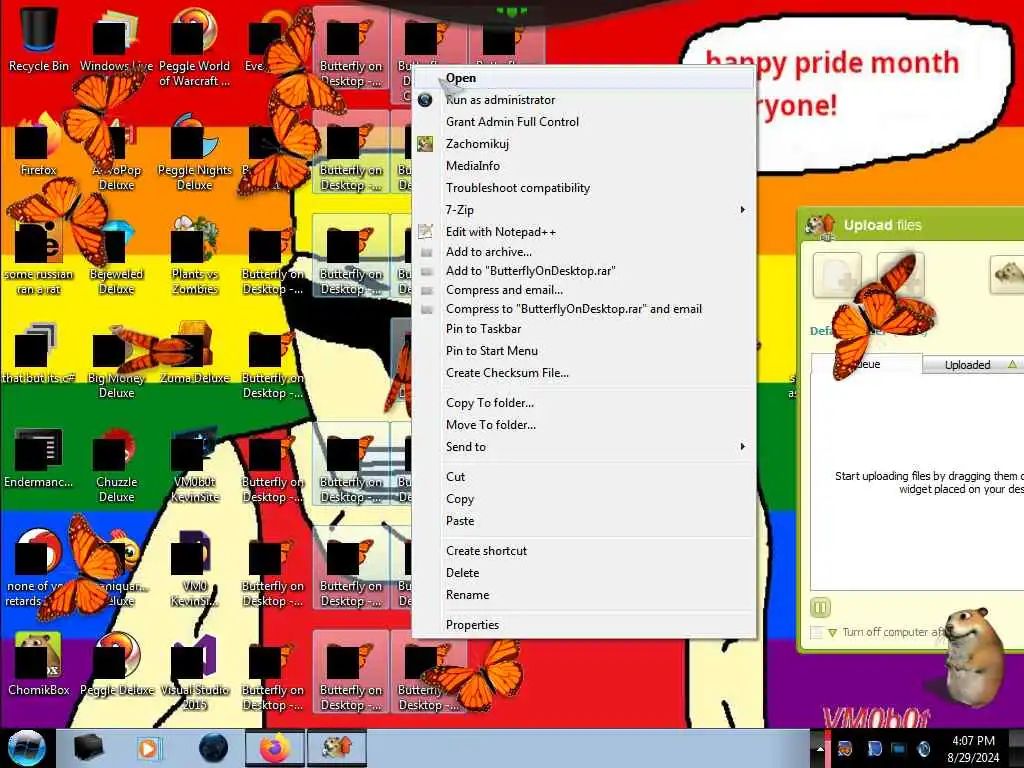Tick the Turn off computer checkbox

point(816,632)
